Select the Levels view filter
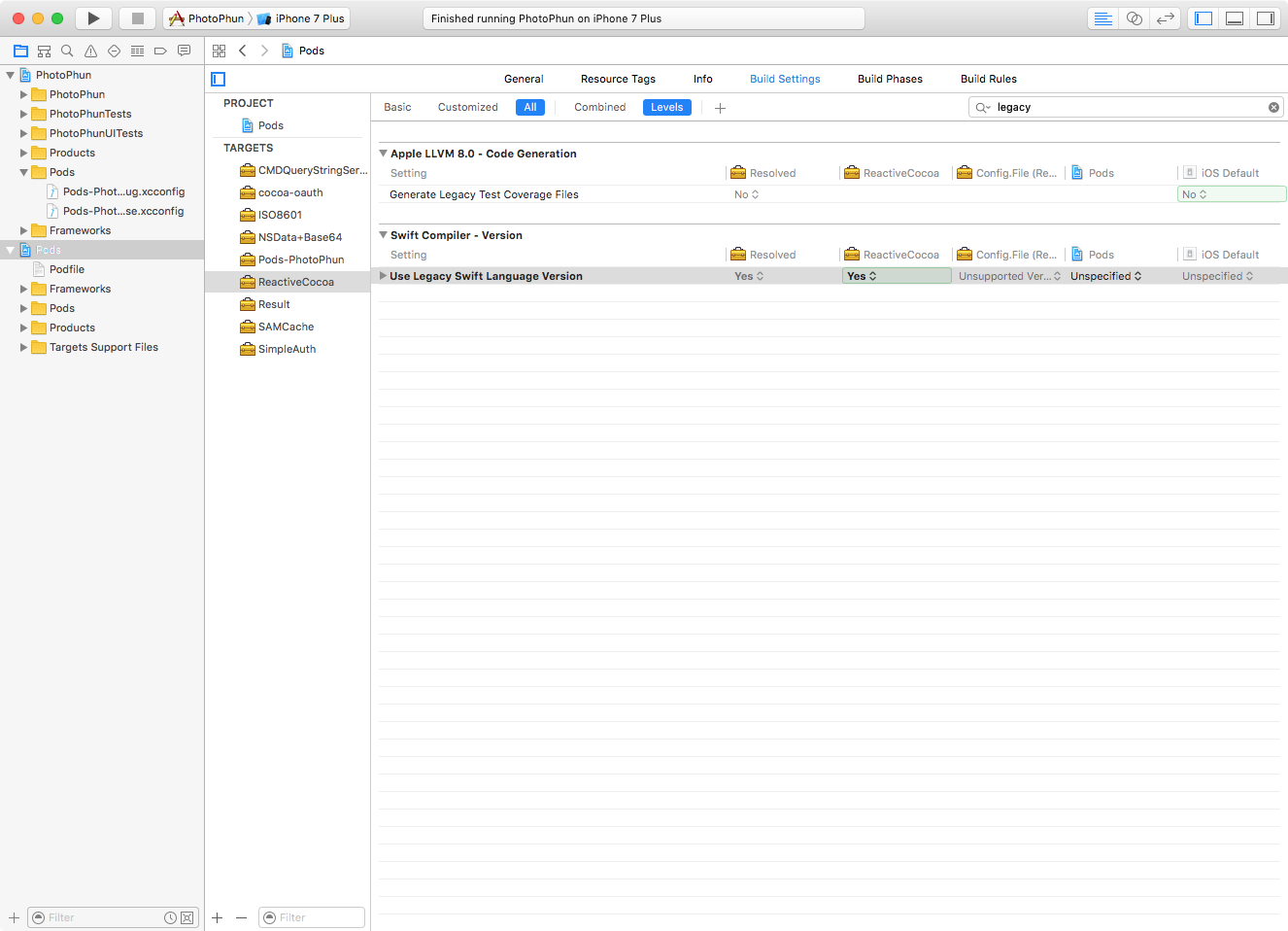 (x=666, y=107)
